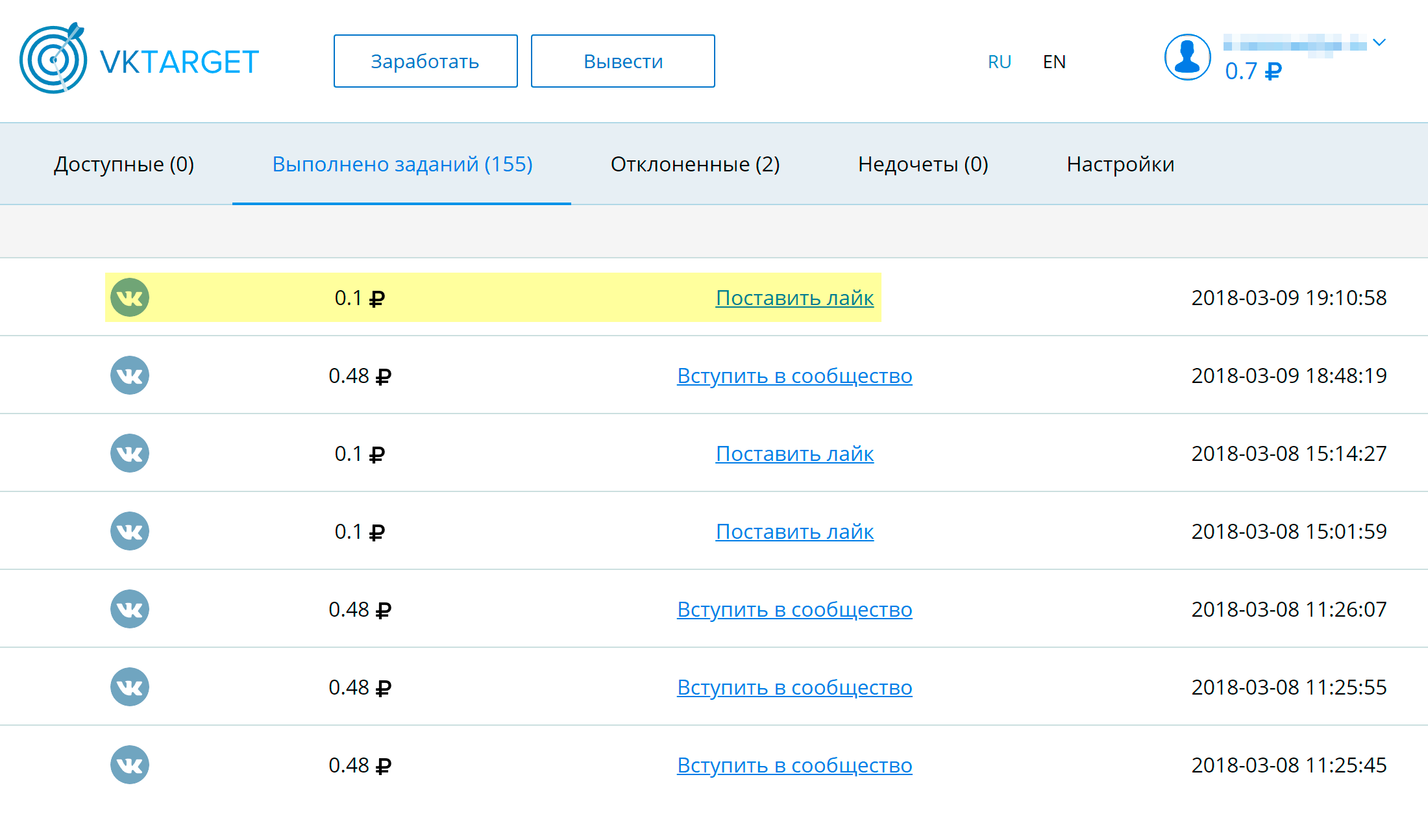This screenshot has width=1428, height=840.
Task: Select the Выполнено заданий (155) tab
Action: tap(402, 164)
